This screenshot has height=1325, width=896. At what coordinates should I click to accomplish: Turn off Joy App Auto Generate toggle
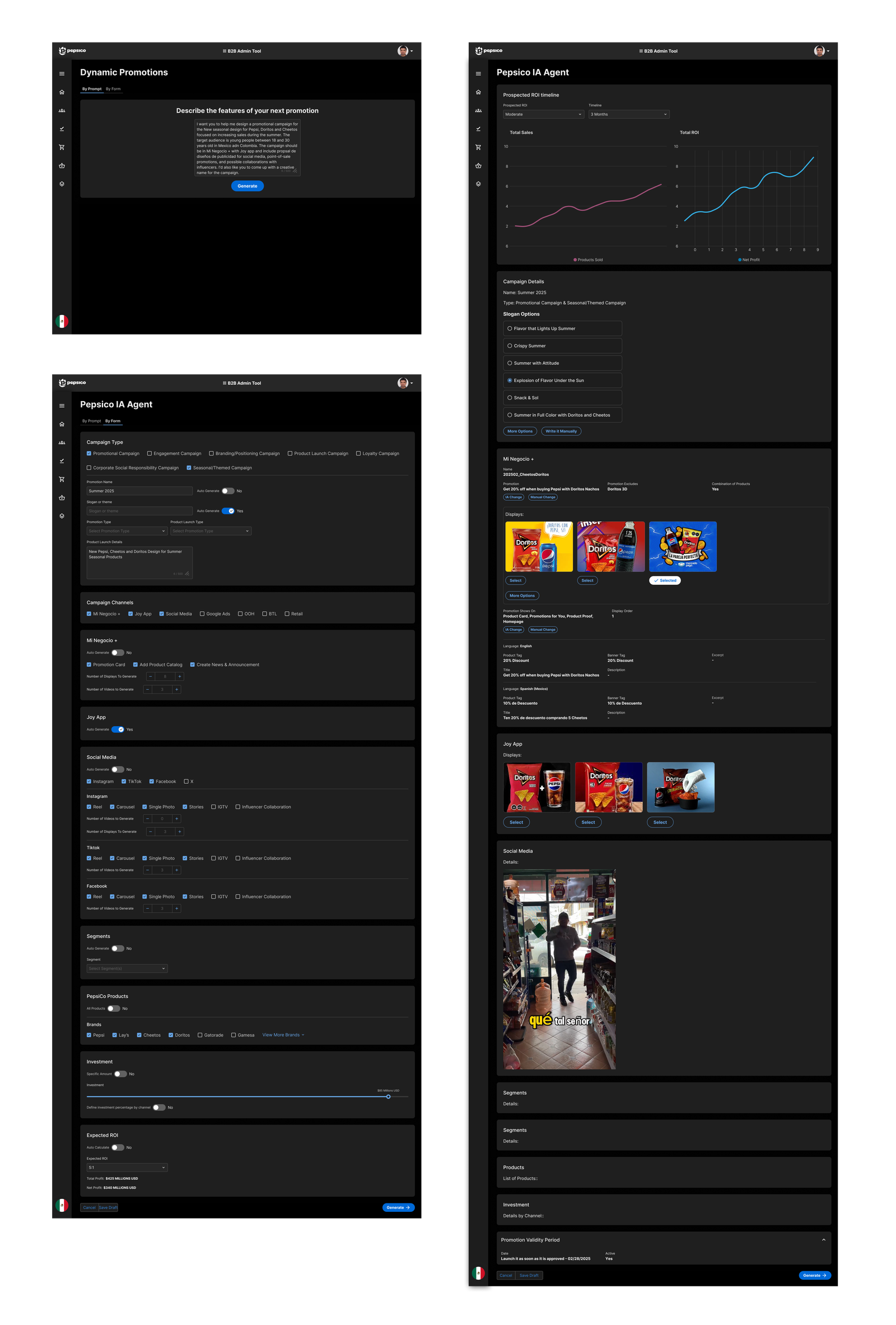coord(118,730)
